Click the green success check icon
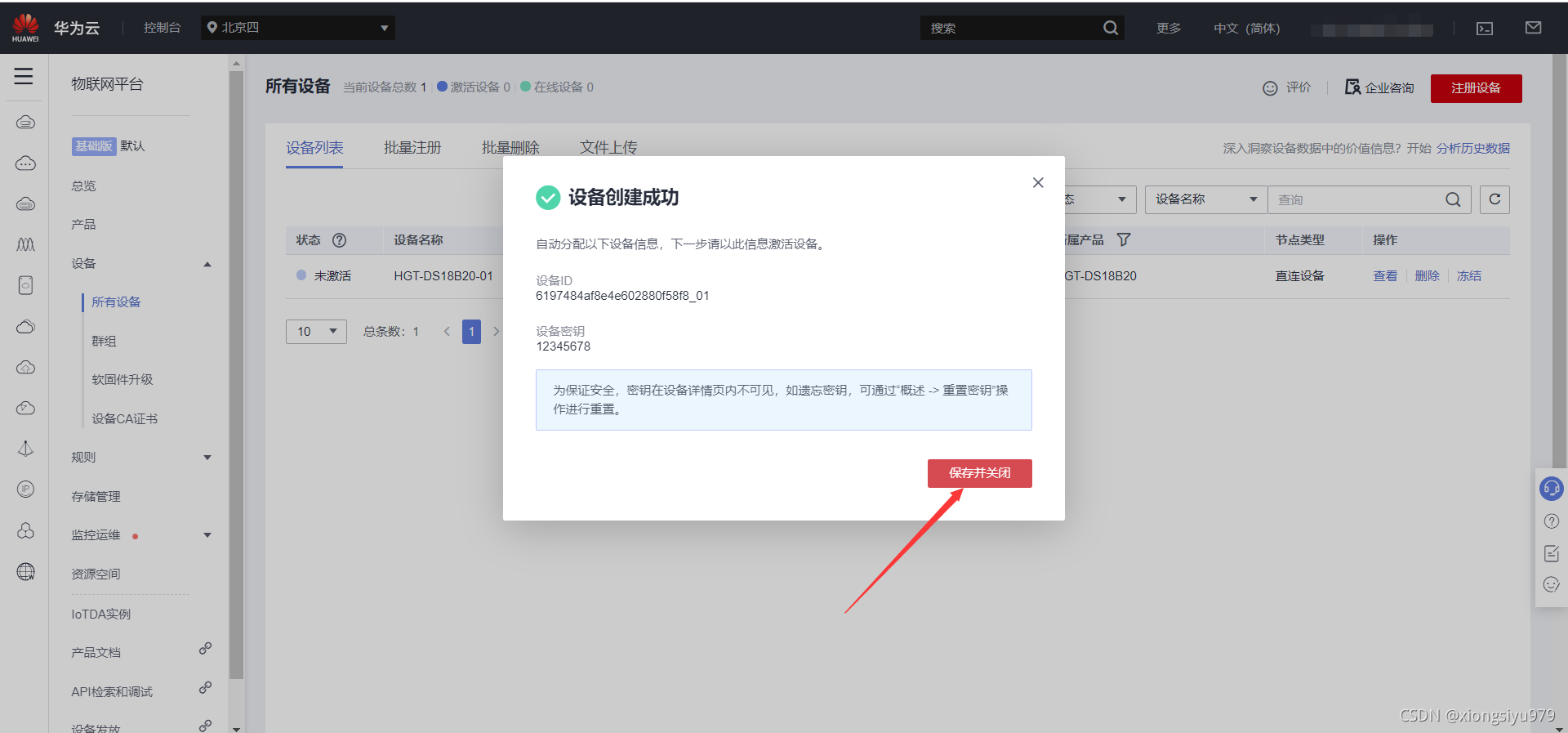The width and height of the screenshot is (1568, 733). tap(548, 198)
